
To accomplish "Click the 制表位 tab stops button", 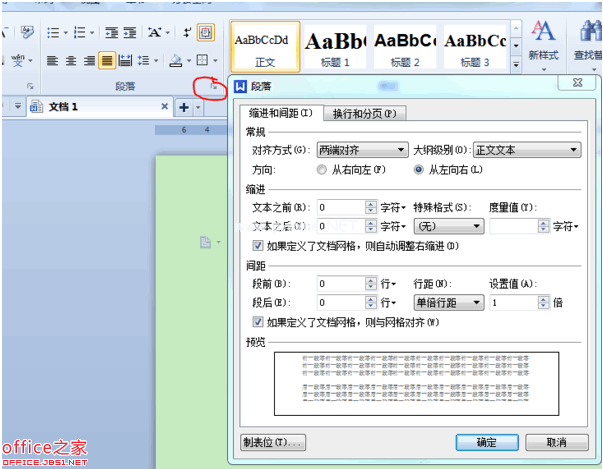I will 272,442.
